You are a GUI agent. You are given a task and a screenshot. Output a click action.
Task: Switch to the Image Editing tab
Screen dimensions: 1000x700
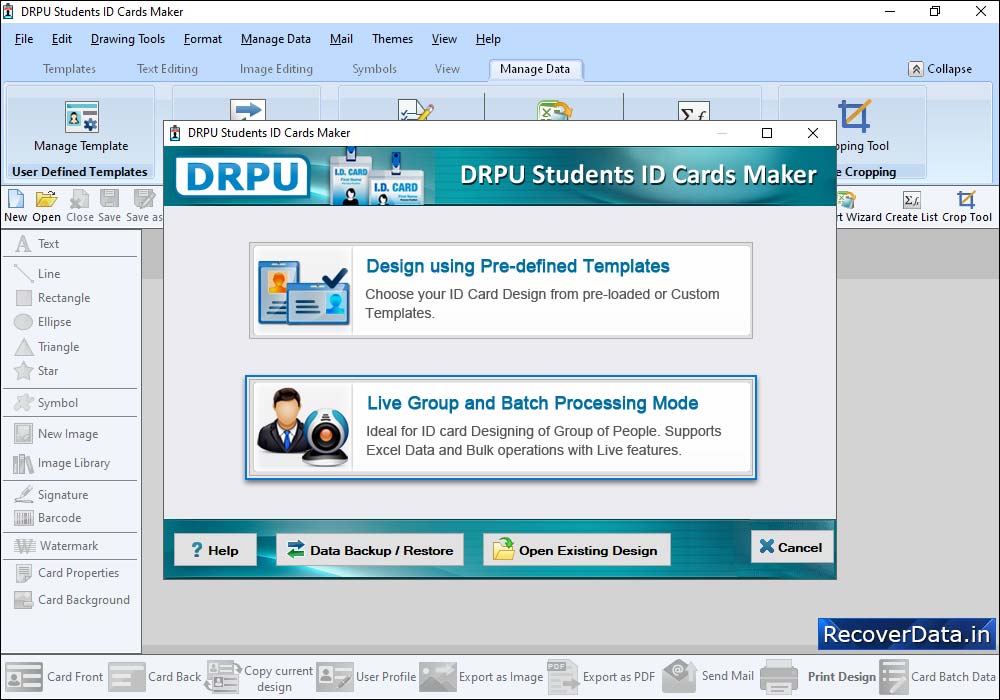pyautogui.click(x=276, y=69)
